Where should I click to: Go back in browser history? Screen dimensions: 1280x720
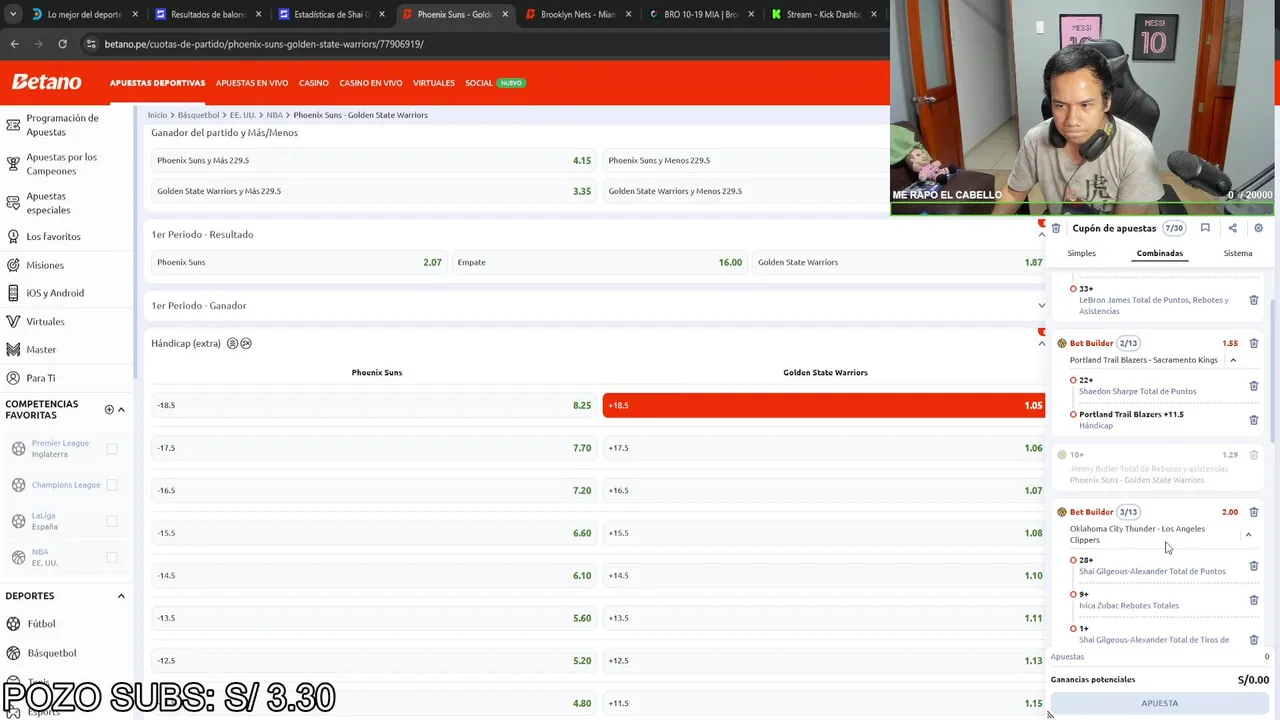(14, 44)
